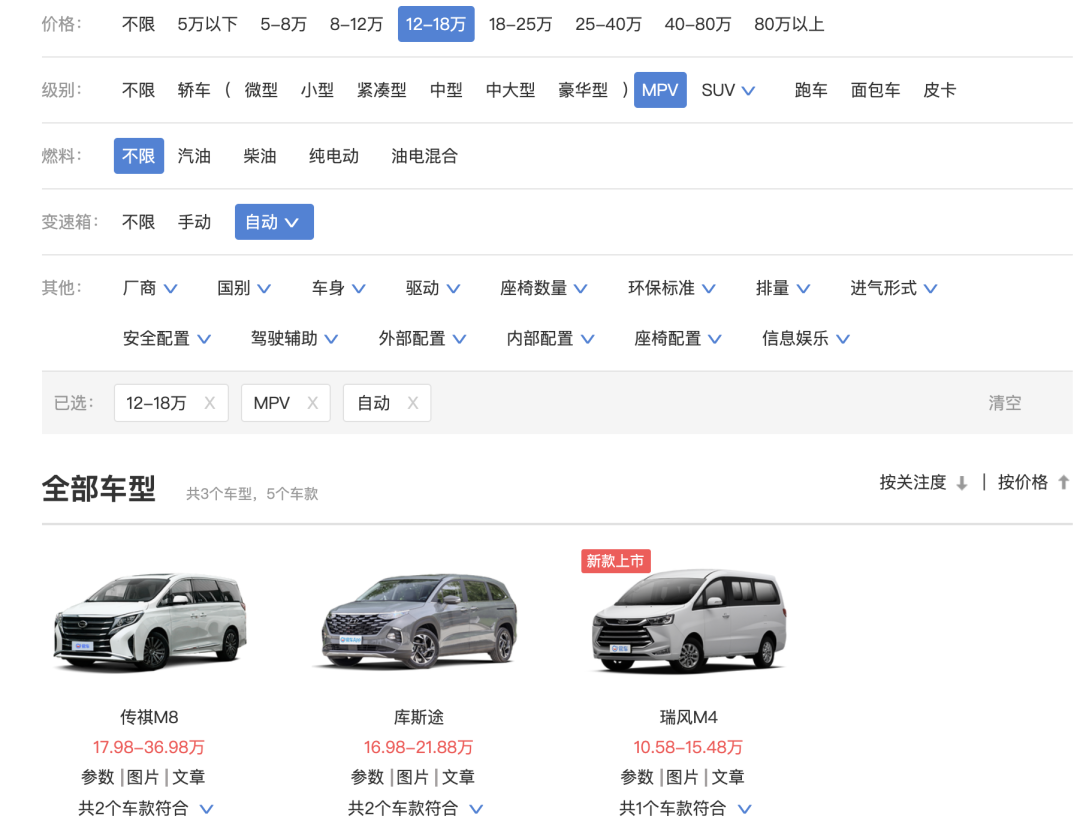1080x837 pixels.
Task: Expand 共1个车款符合 under 瑞风M4
Action: (685, 808)
